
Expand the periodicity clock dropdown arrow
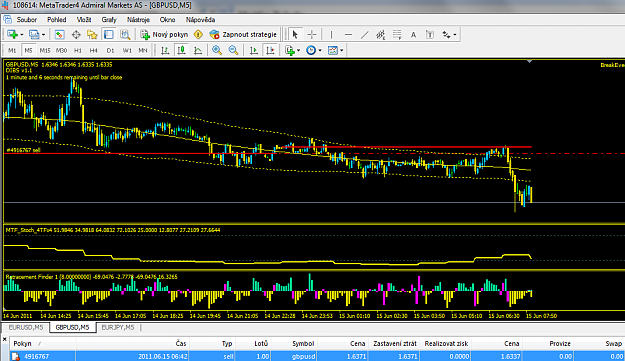tap(320, 51)
